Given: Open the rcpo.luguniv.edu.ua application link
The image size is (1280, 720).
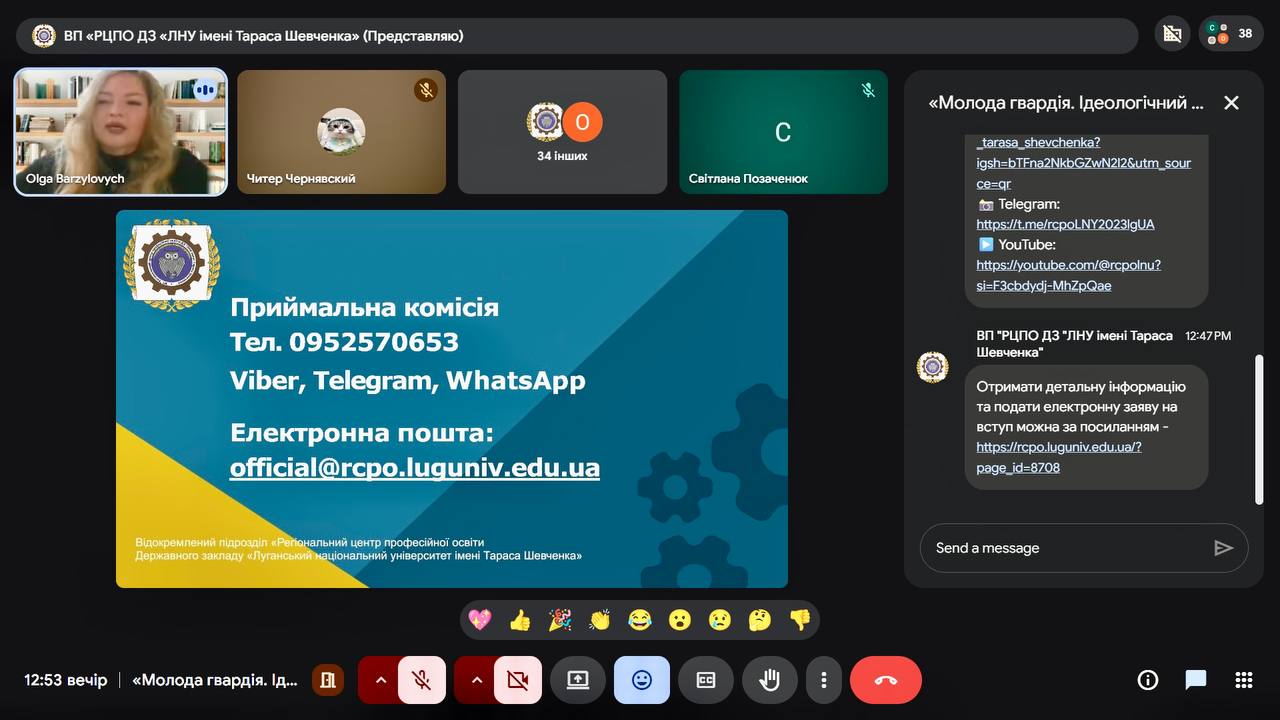Looking at the screenshot, I should [x=1058, y=447].
